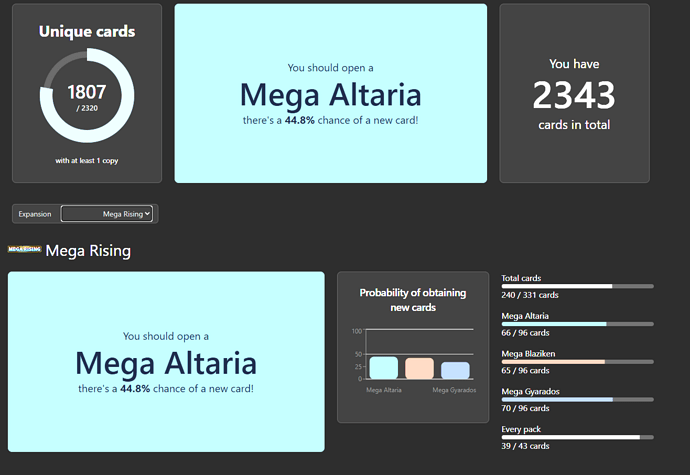Click the Mega Gyarados progress bar

pyautogui.click(x=577, y=400)
